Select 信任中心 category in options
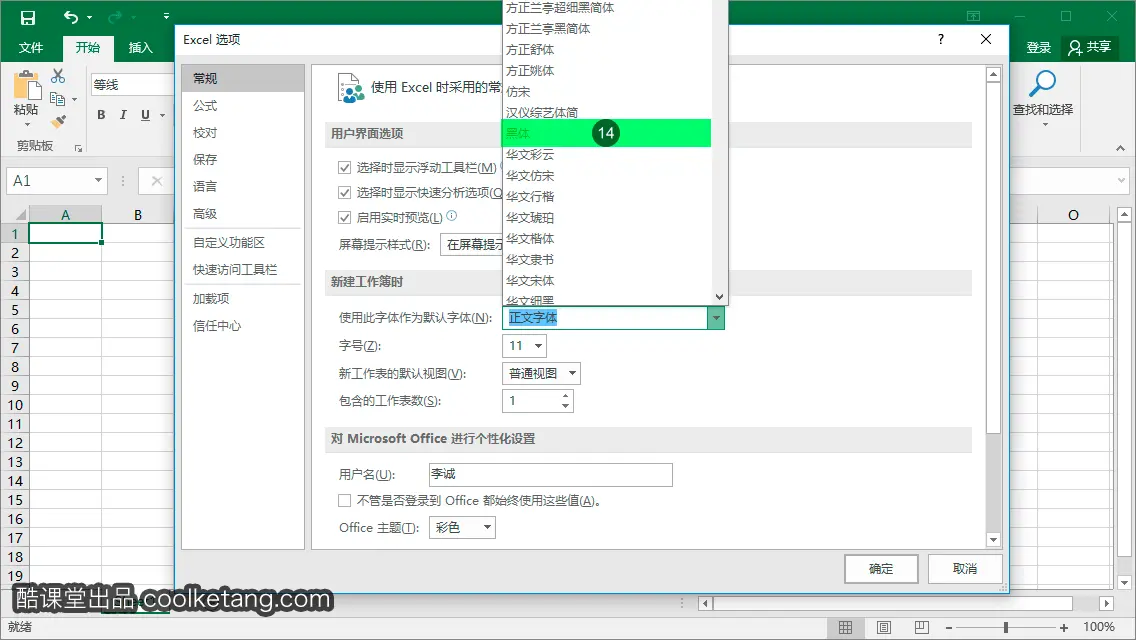Screen dimensions: 1136x640 click(243, 326)
